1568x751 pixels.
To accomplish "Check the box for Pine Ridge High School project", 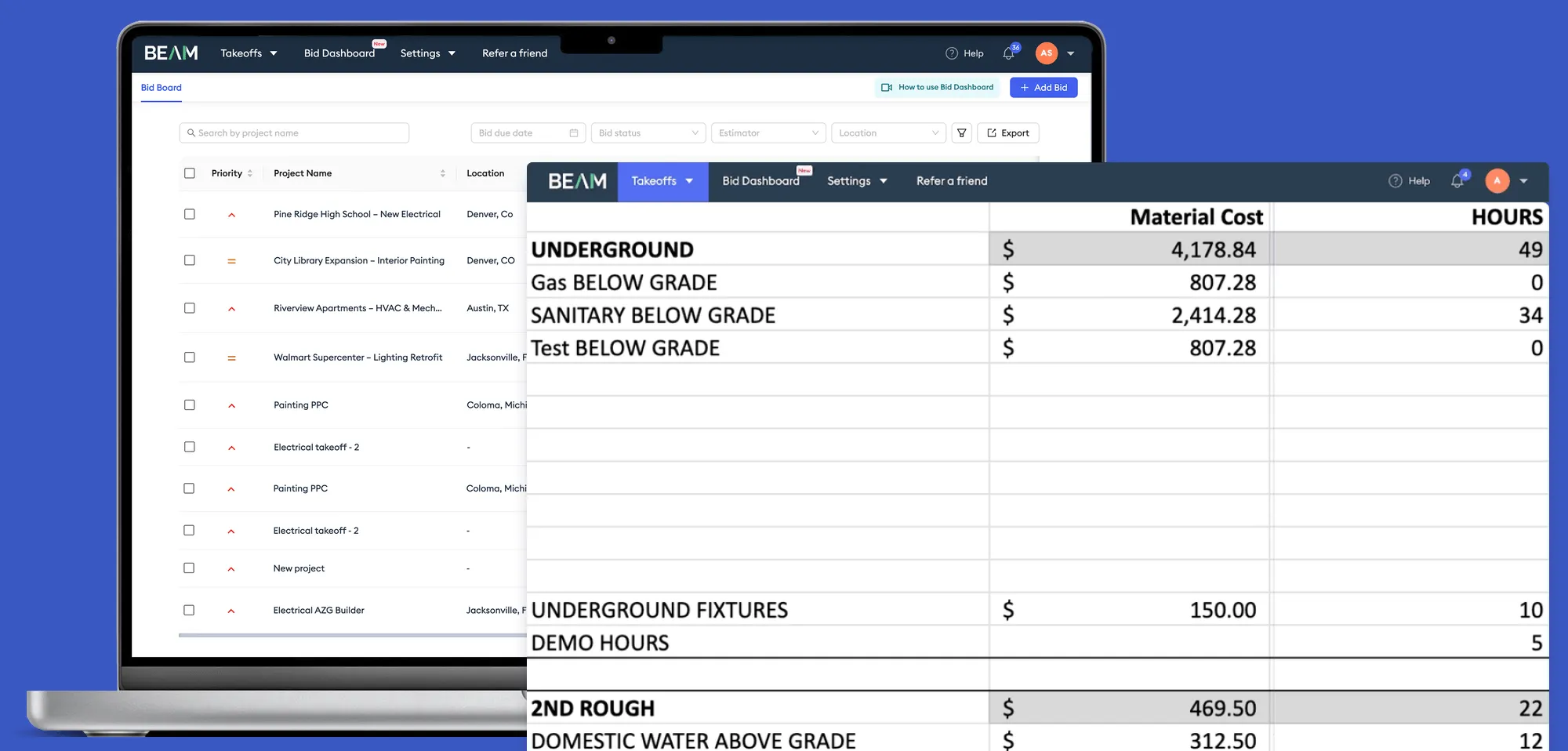I will (x=189, y=214).
